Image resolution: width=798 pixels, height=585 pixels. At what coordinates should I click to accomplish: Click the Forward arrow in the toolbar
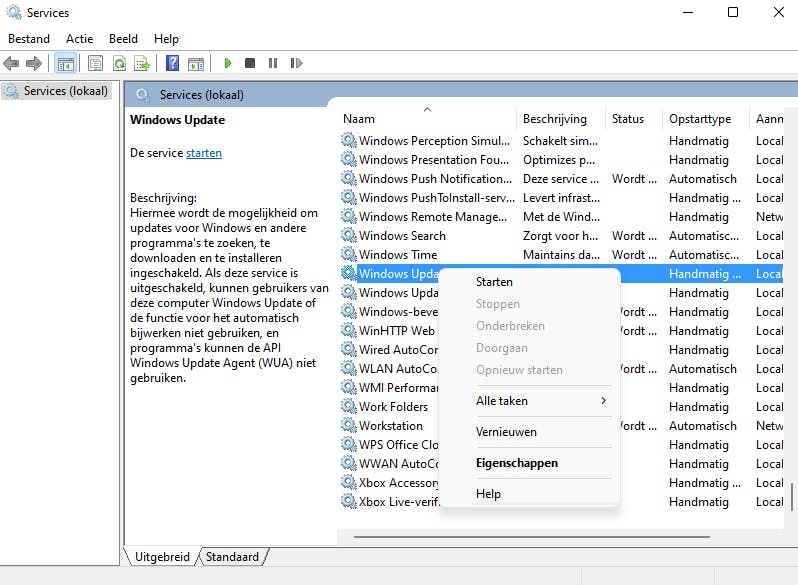pyautogui.click(x=34, y=63)
